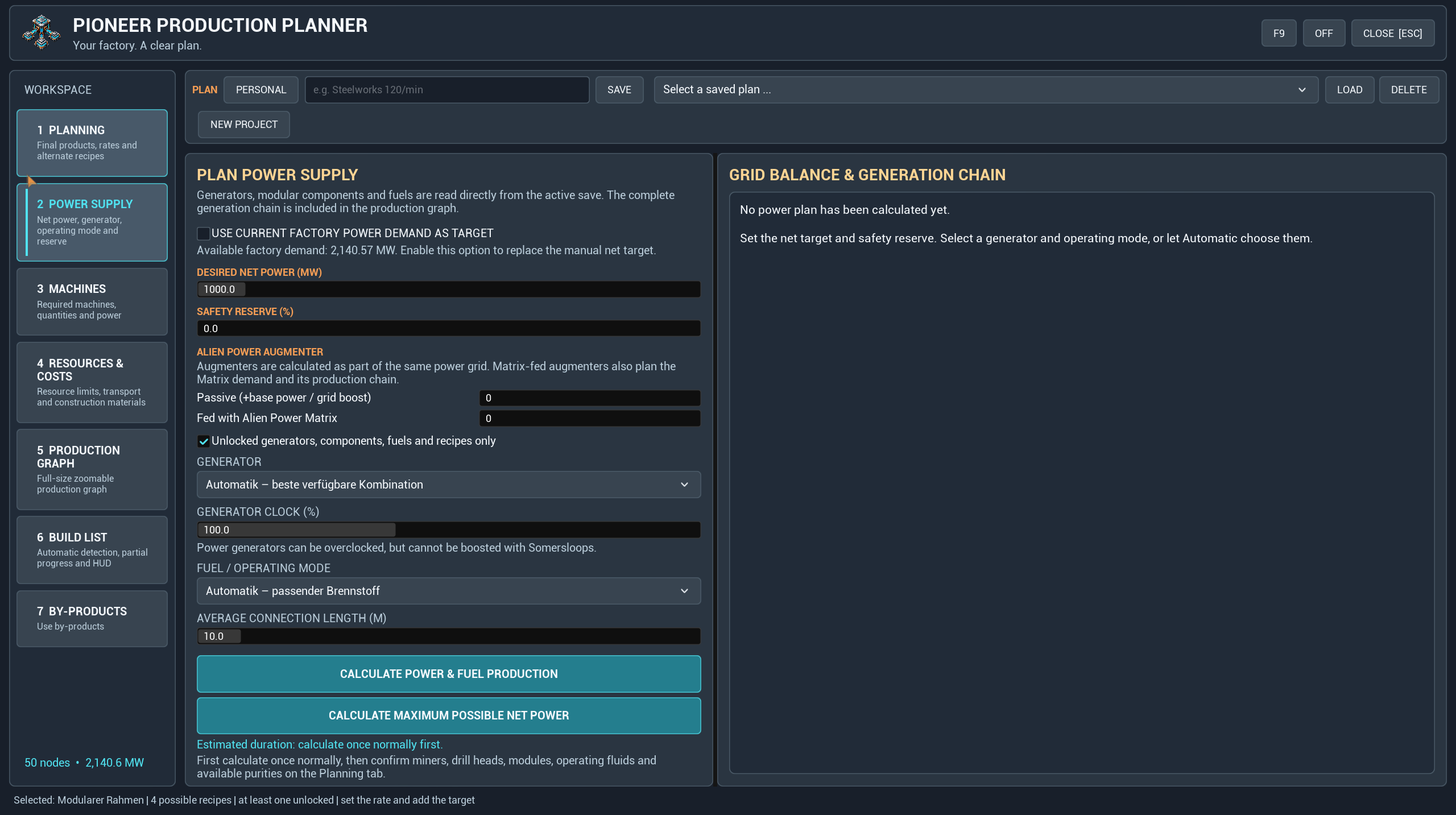
Task: Select the 2 Power Supply tab
Action: (92, 222)
